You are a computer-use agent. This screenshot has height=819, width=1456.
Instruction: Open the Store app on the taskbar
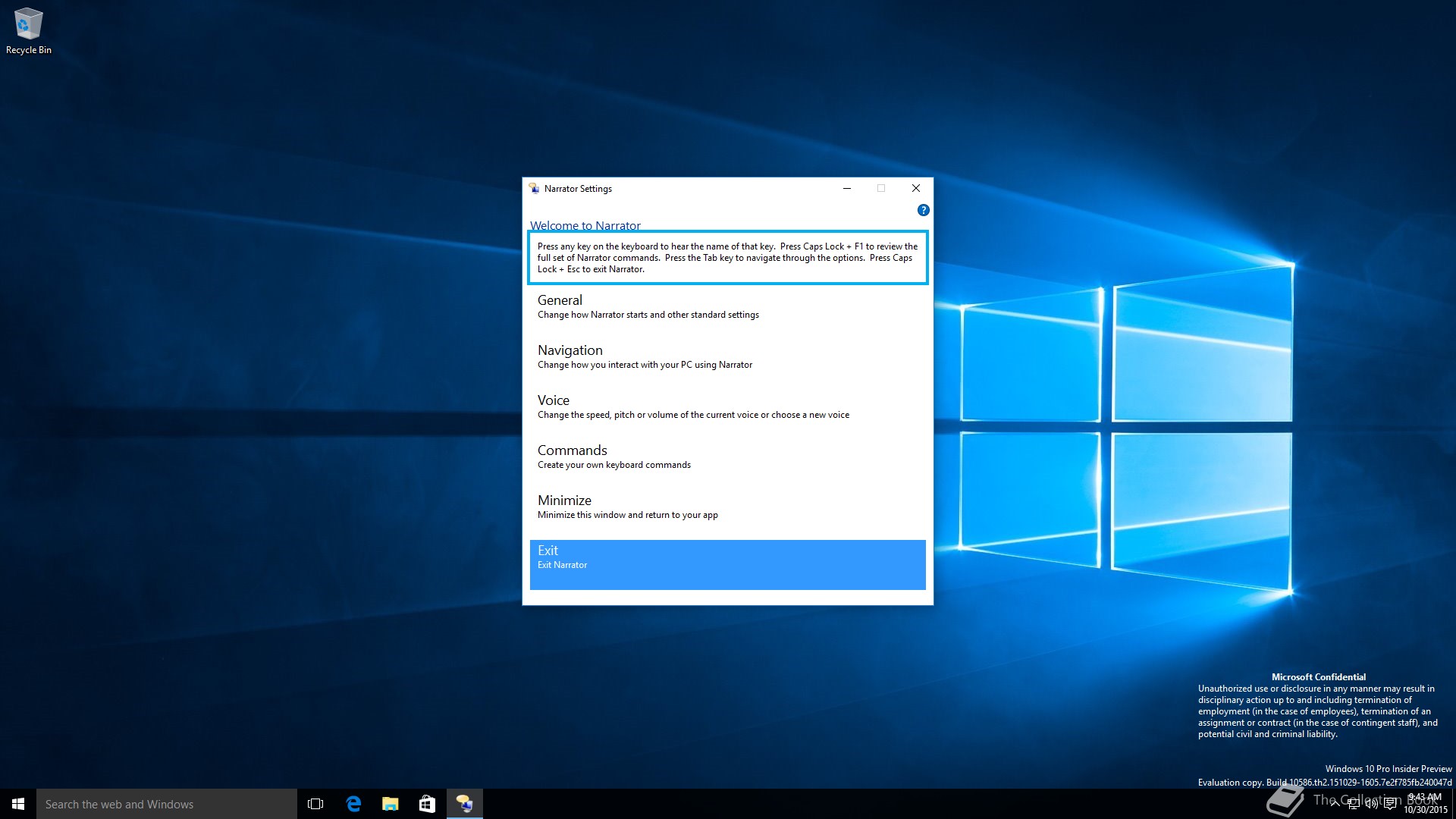427,804
